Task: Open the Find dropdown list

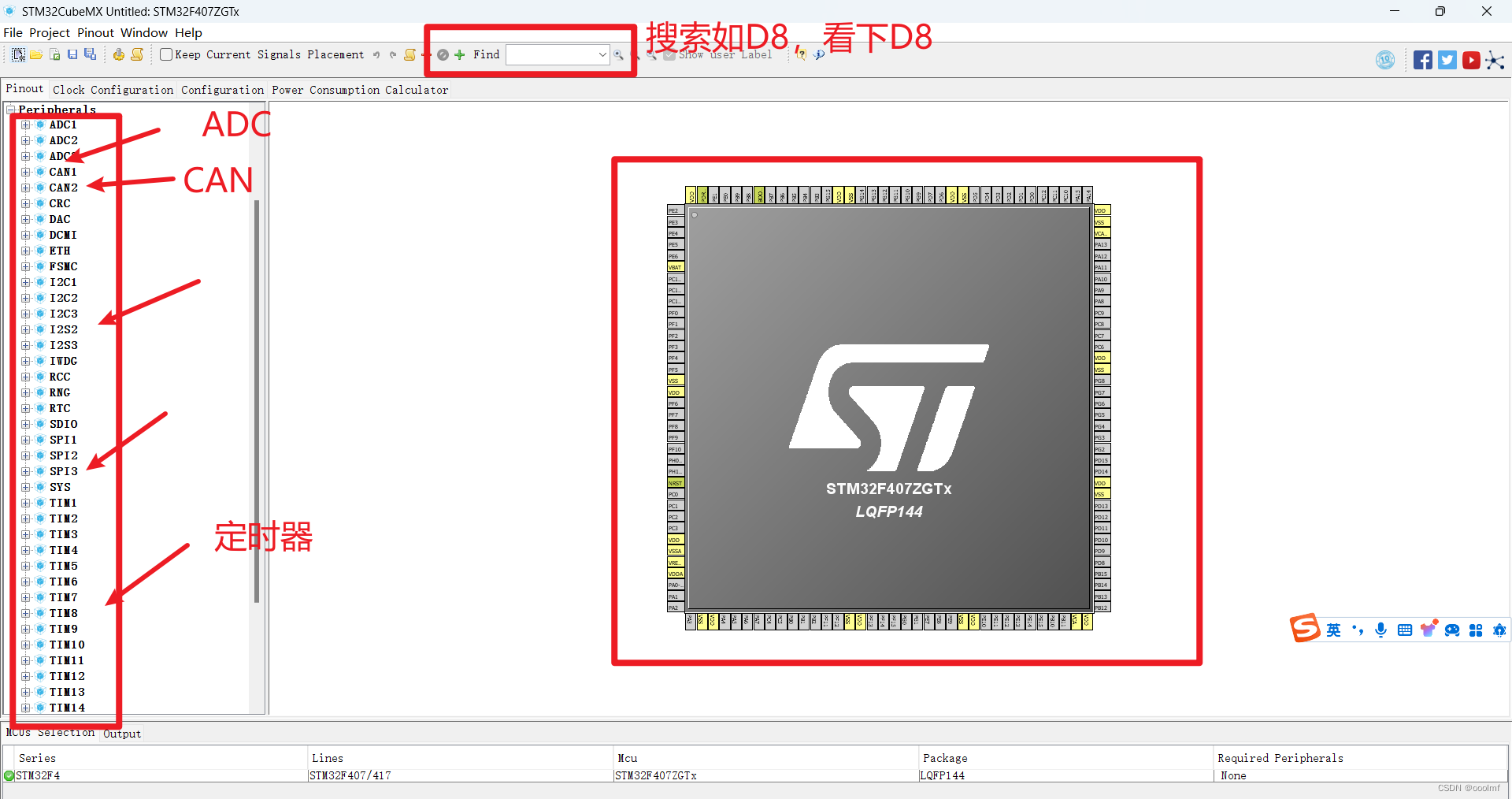Action: tap(602, 55)
